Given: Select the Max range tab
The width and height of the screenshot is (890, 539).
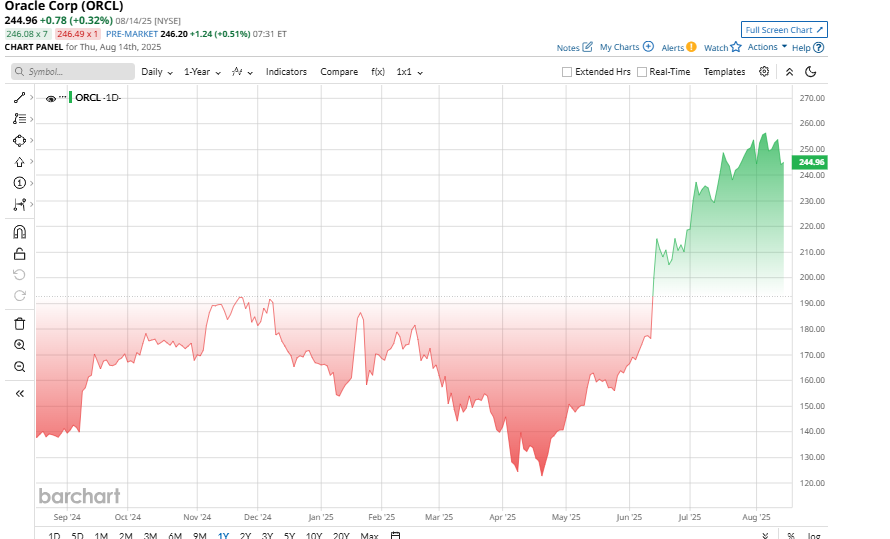Looking at the screenshot, I should [369, 535].
